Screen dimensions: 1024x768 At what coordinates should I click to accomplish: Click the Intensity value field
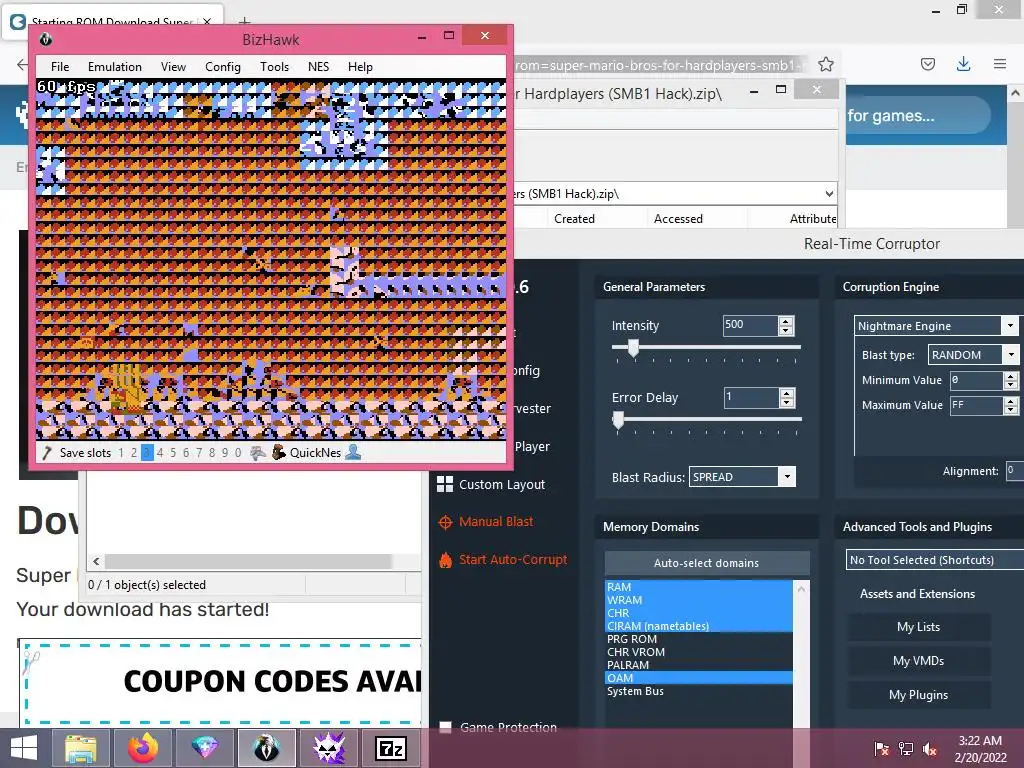pyautogui.click(x=750, y=325)
